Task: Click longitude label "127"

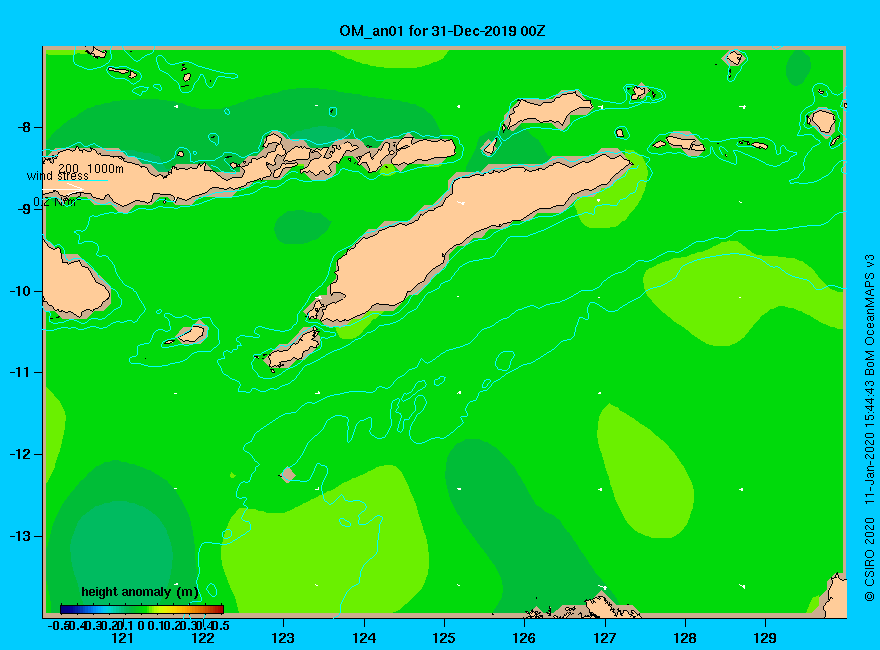Action: (x=604, y=638)
